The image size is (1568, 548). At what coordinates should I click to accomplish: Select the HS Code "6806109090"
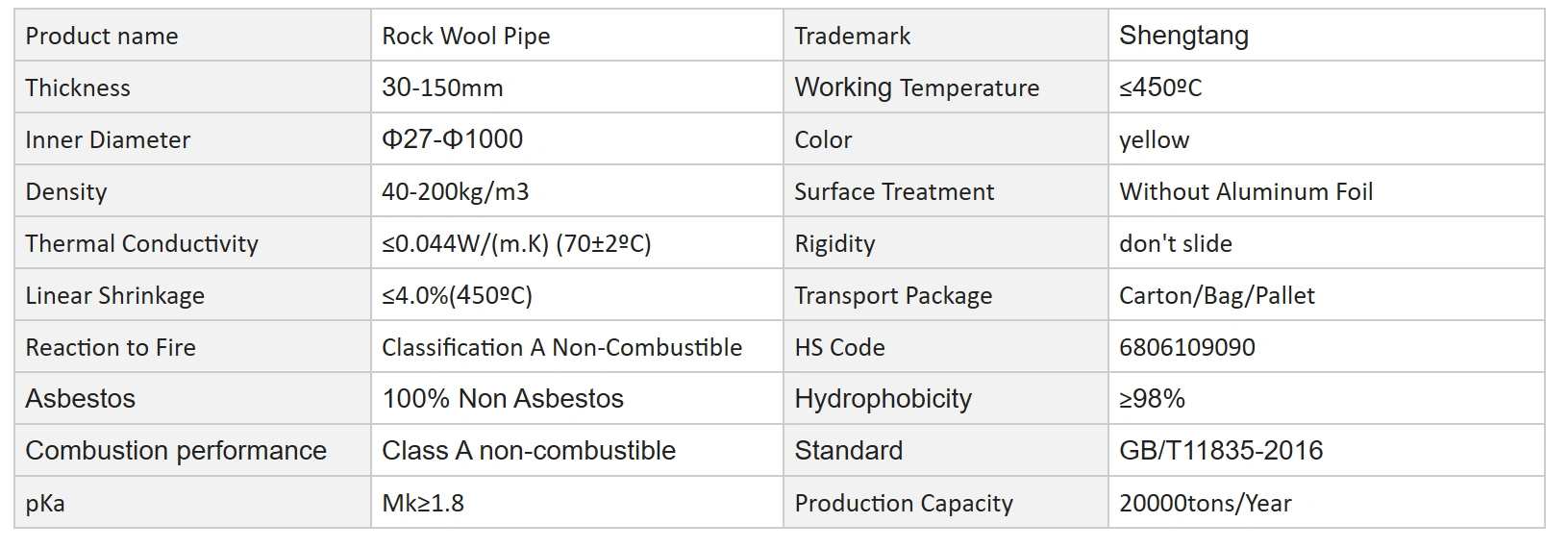1186,348
